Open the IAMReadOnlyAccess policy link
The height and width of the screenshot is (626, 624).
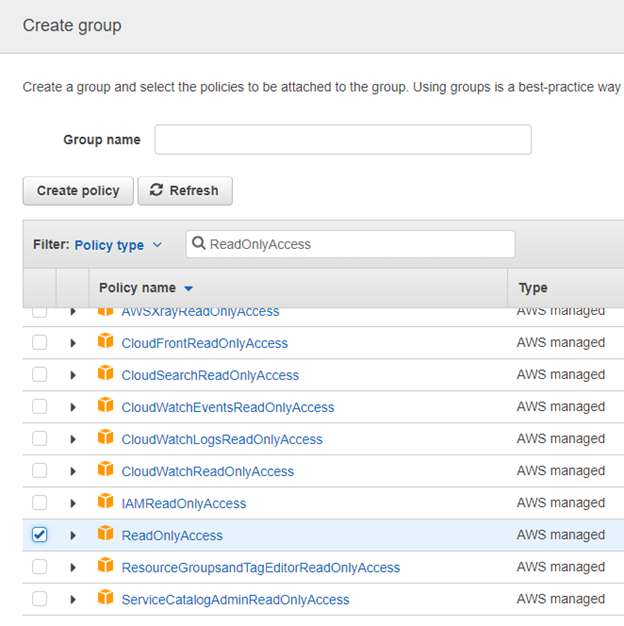tap(184, 503)
